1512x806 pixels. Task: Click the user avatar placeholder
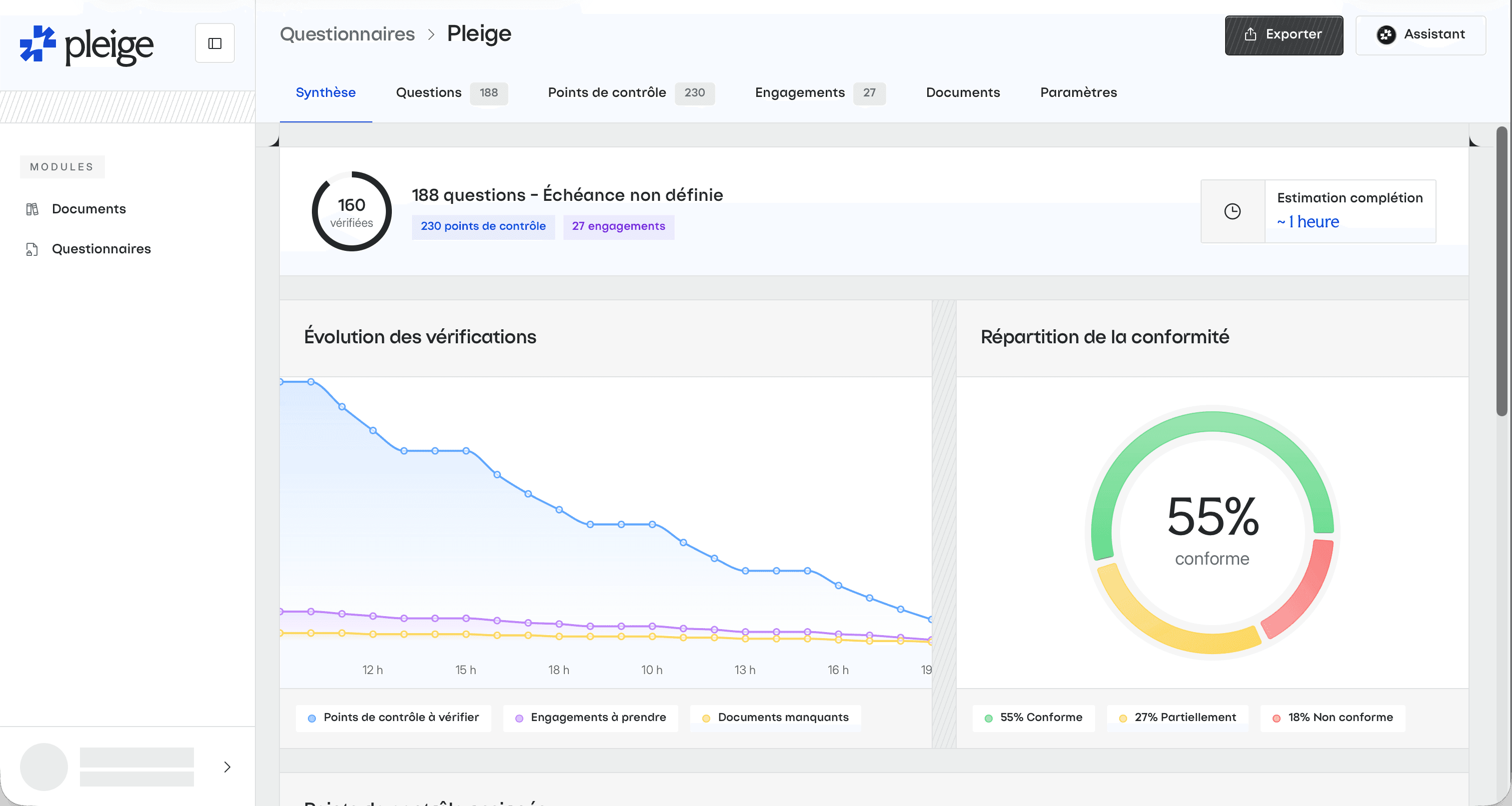pos(44,767)
